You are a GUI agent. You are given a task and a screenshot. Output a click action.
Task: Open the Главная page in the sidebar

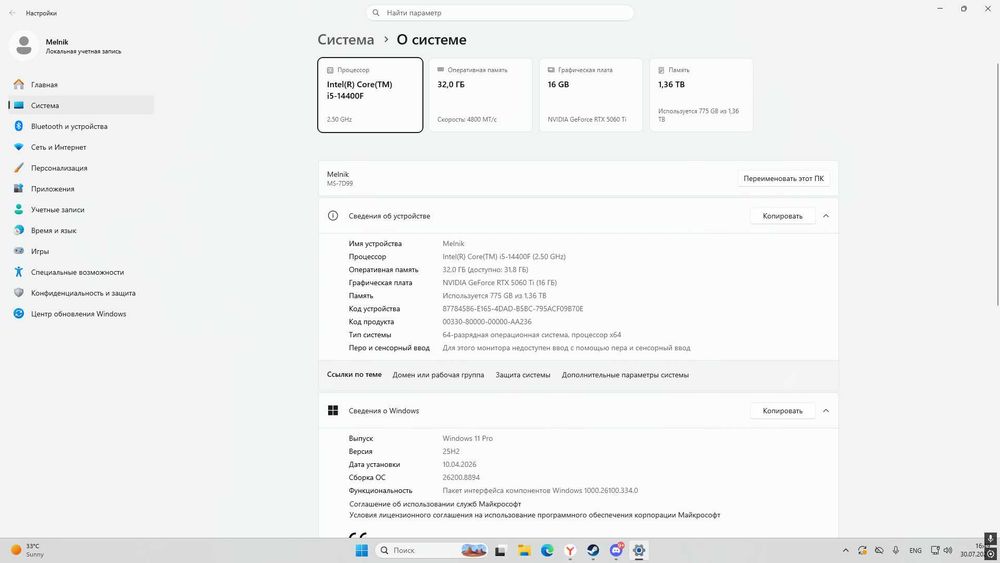81,84
